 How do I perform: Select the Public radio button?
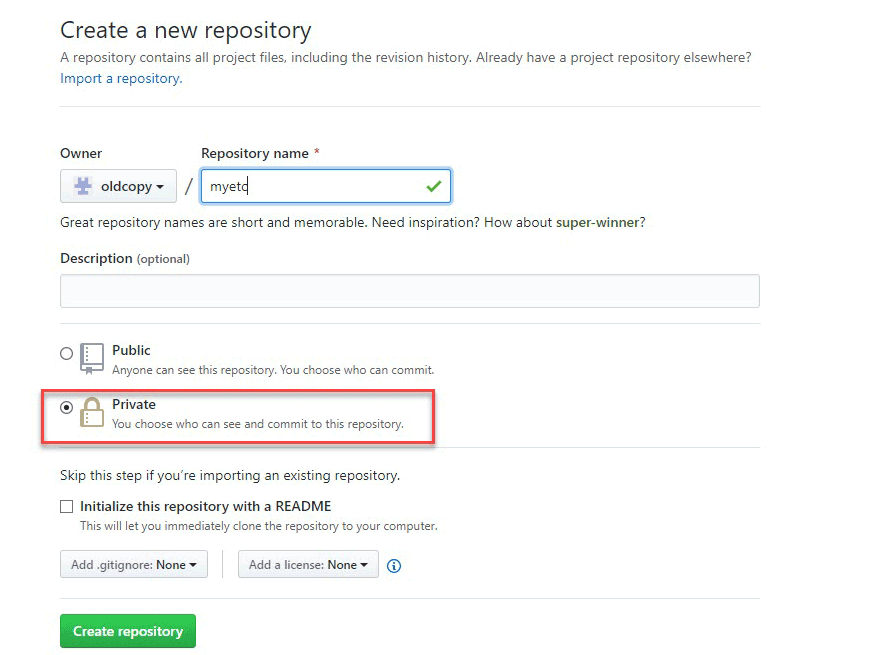click(67, 353)
